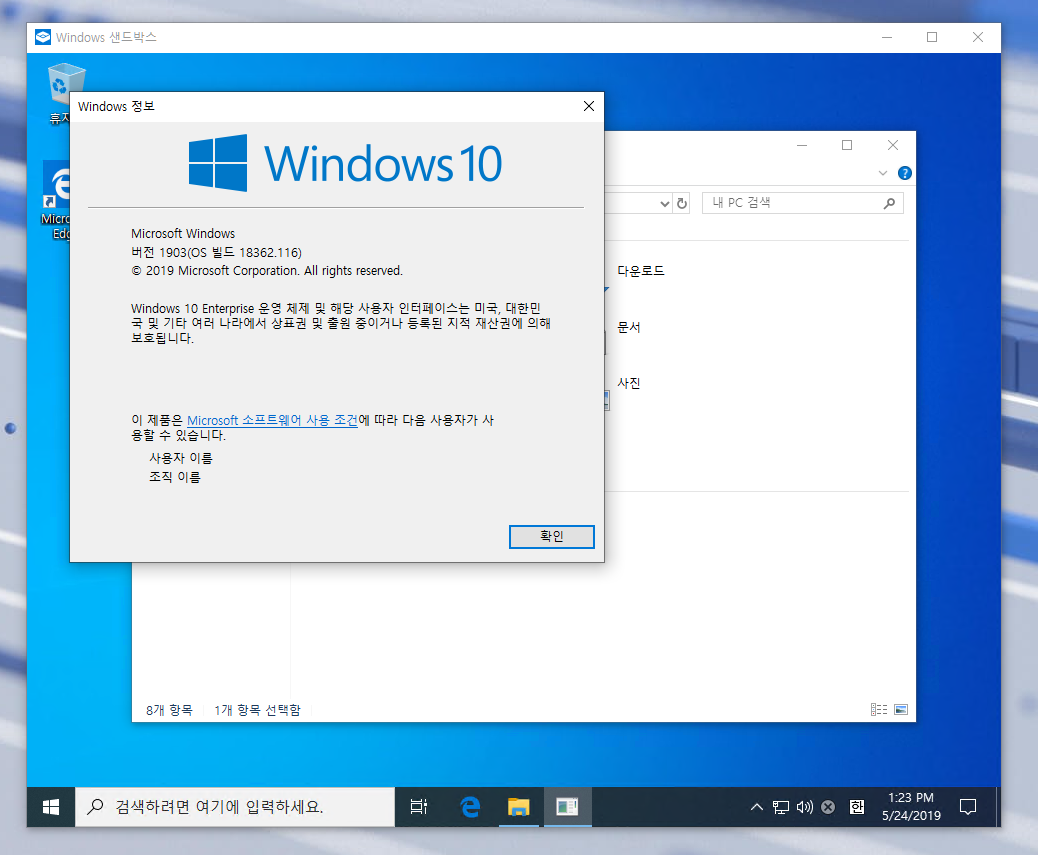Close the Windows 정보 dialog
1038x855 pixels.
click(x=589, y=106)
